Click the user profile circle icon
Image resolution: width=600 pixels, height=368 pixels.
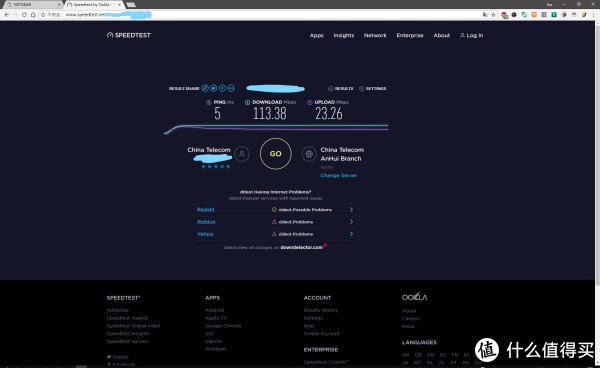pyautogui.click(x=242, y=154)
